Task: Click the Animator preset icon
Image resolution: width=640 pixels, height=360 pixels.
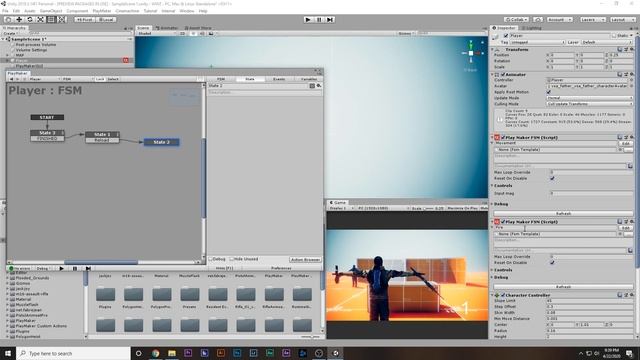Action: pos(626,75)
